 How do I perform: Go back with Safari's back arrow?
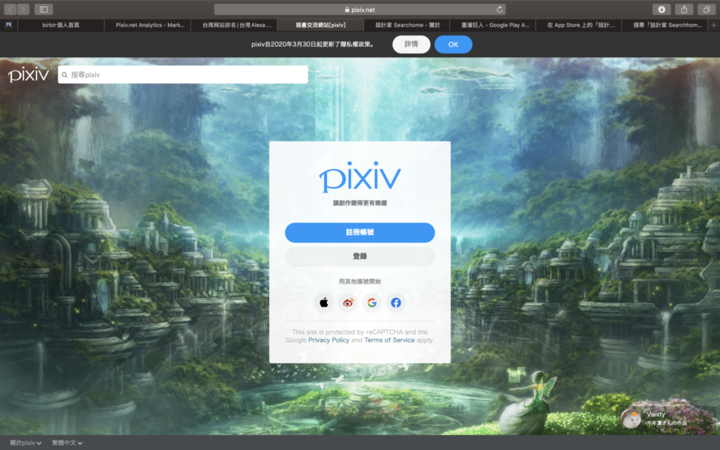pos(11,9)
